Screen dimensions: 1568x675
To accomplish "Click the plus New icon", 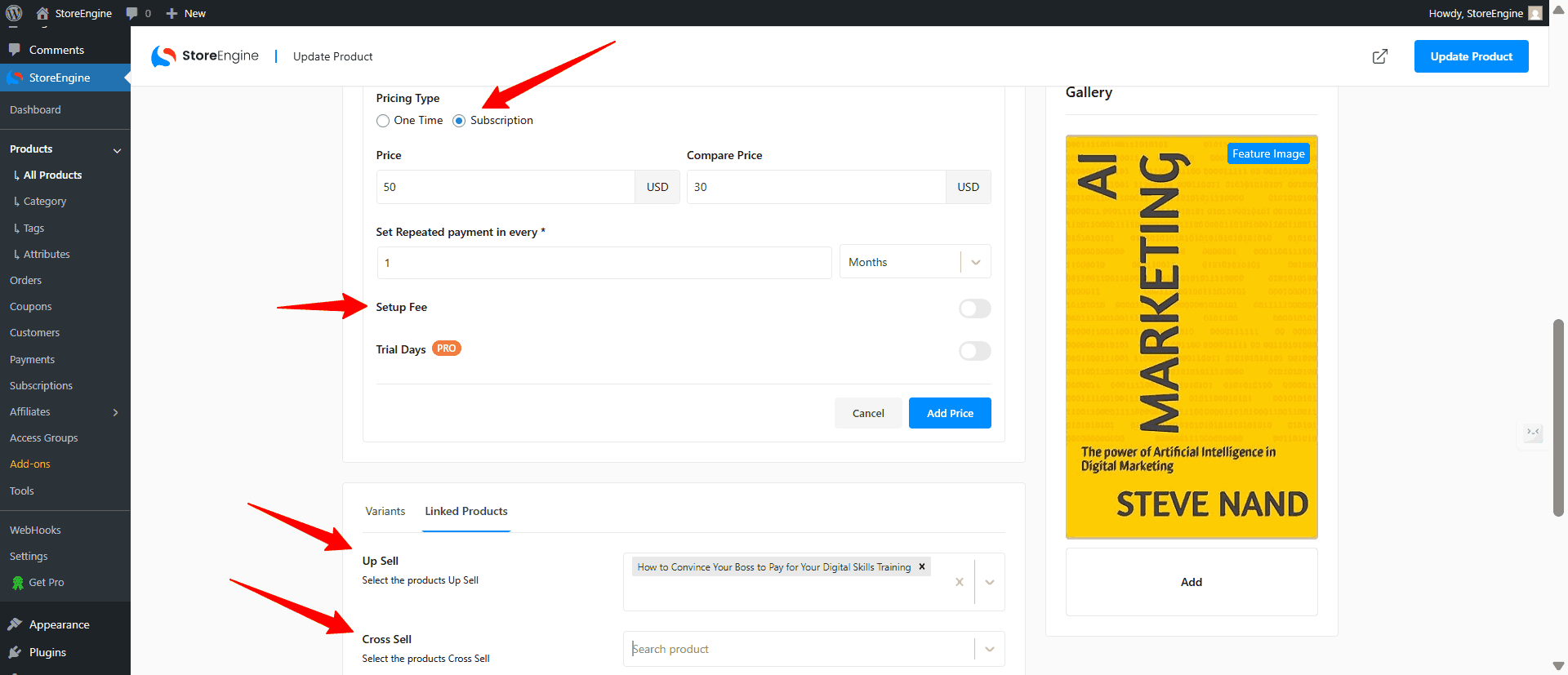I will [171, 13].
